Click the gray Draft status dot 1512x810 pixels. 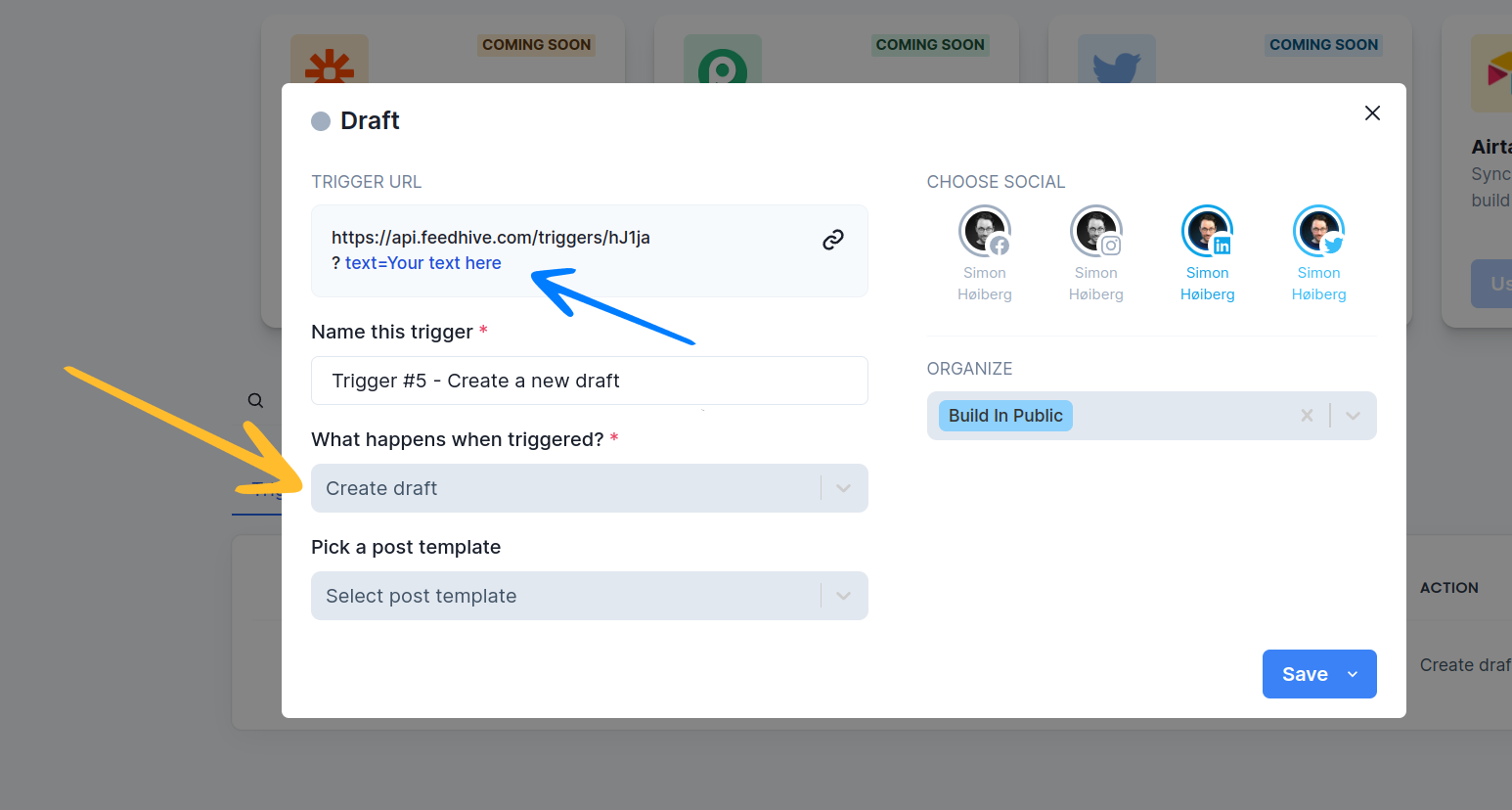321,121
